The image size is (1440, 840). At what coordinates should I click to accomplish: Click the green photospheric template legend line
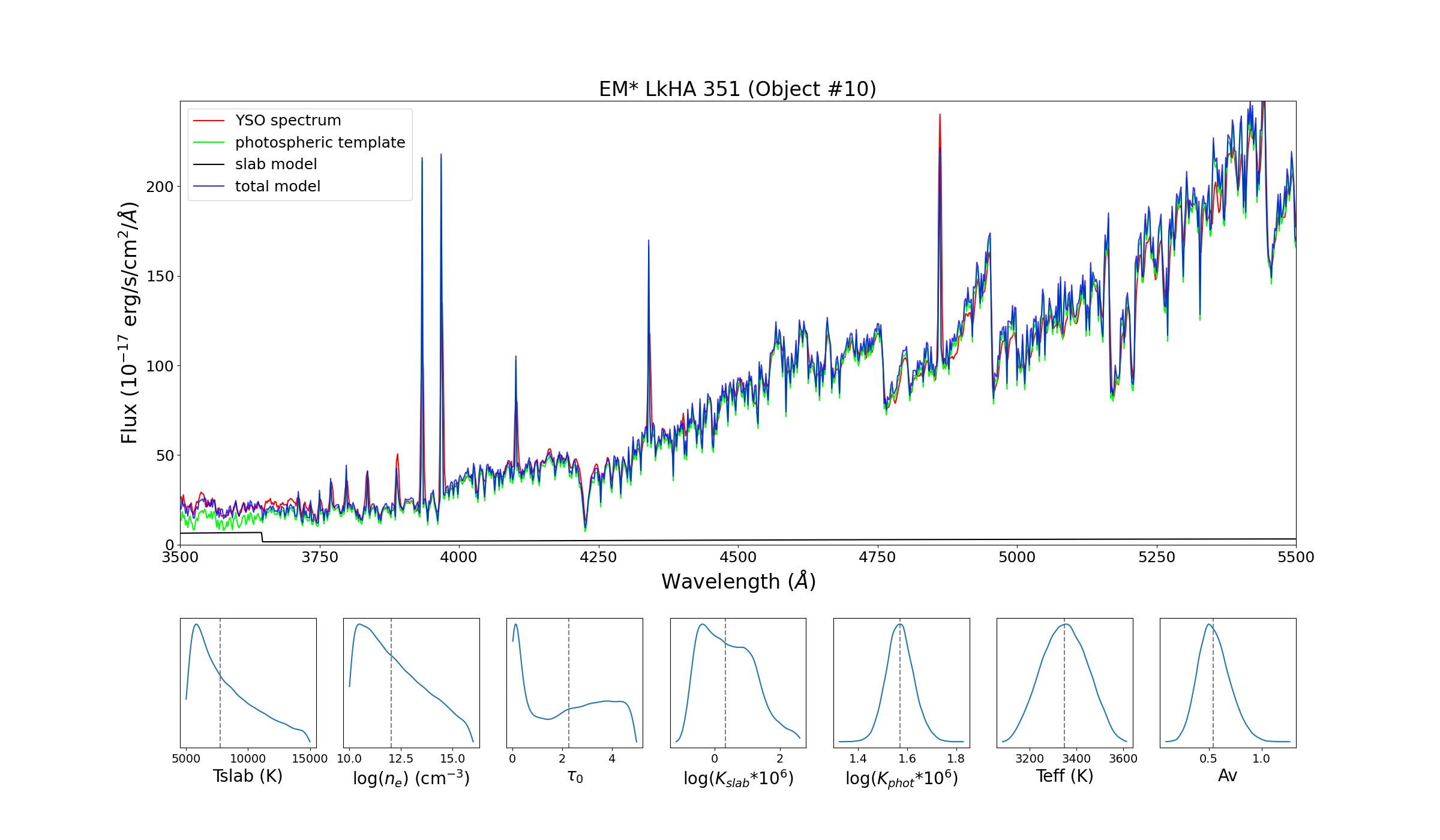[x=208, y=143]
